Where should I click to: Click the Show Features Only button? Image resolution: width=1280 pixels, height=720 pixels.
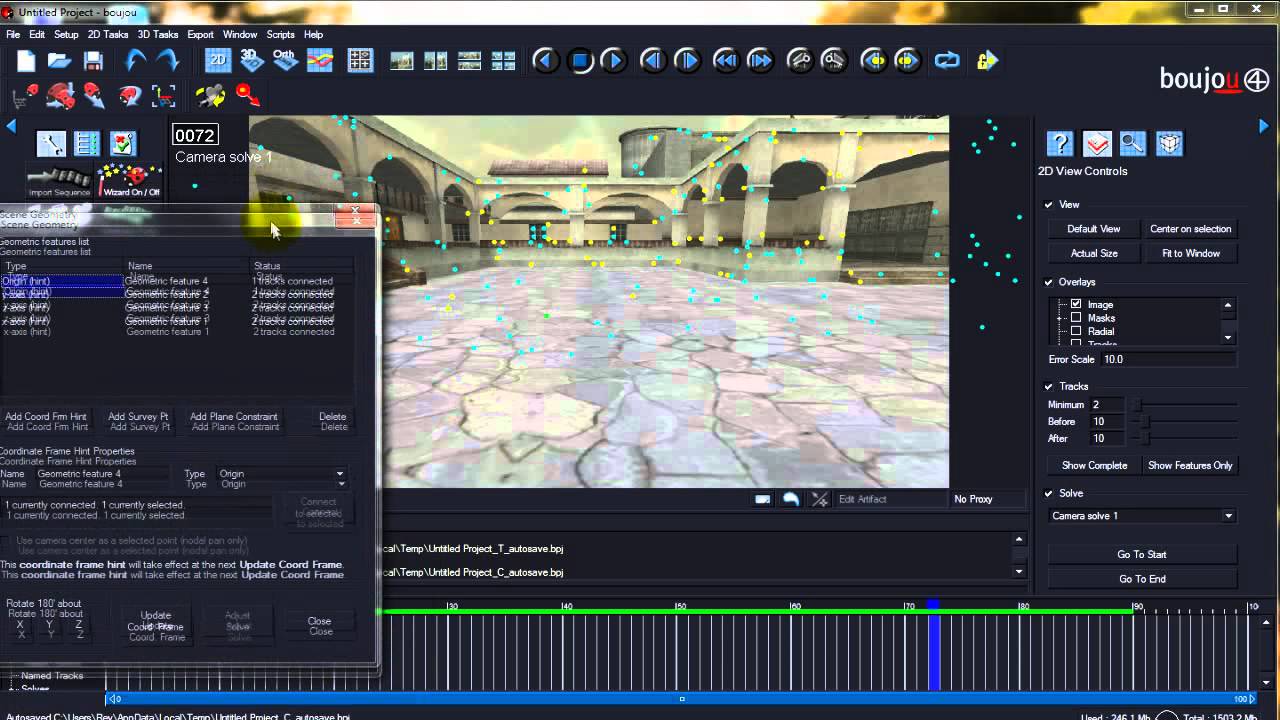pos(1190,465)
